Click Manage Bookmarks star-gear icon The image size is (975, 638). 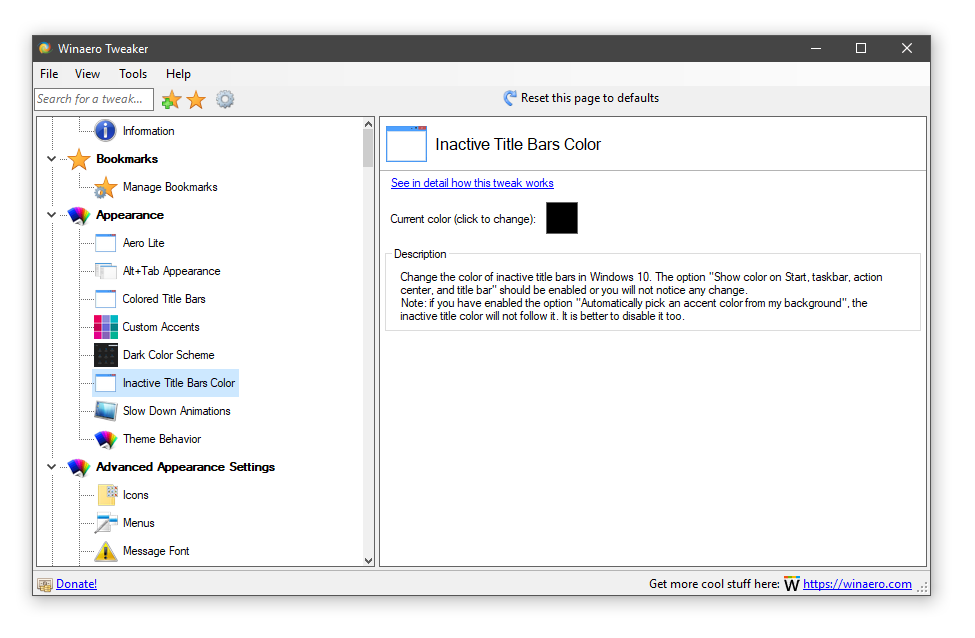(x=105, y=187)
